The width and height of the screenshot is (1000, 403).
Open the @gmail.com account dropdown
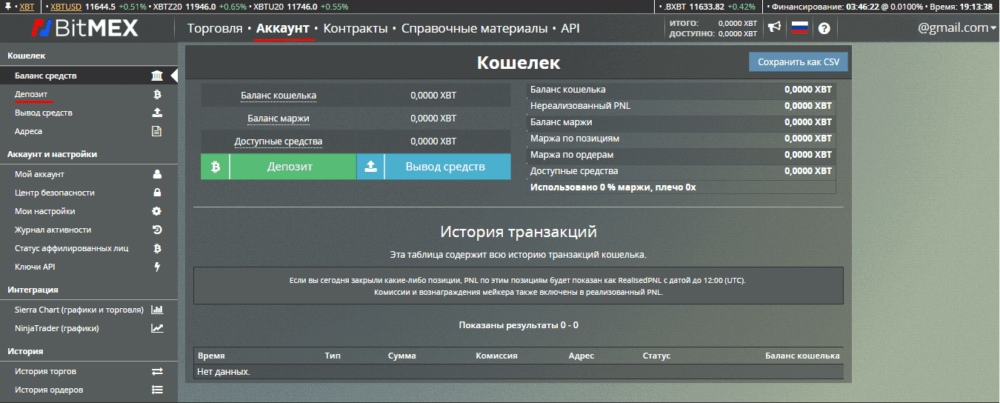pos(956,28)
